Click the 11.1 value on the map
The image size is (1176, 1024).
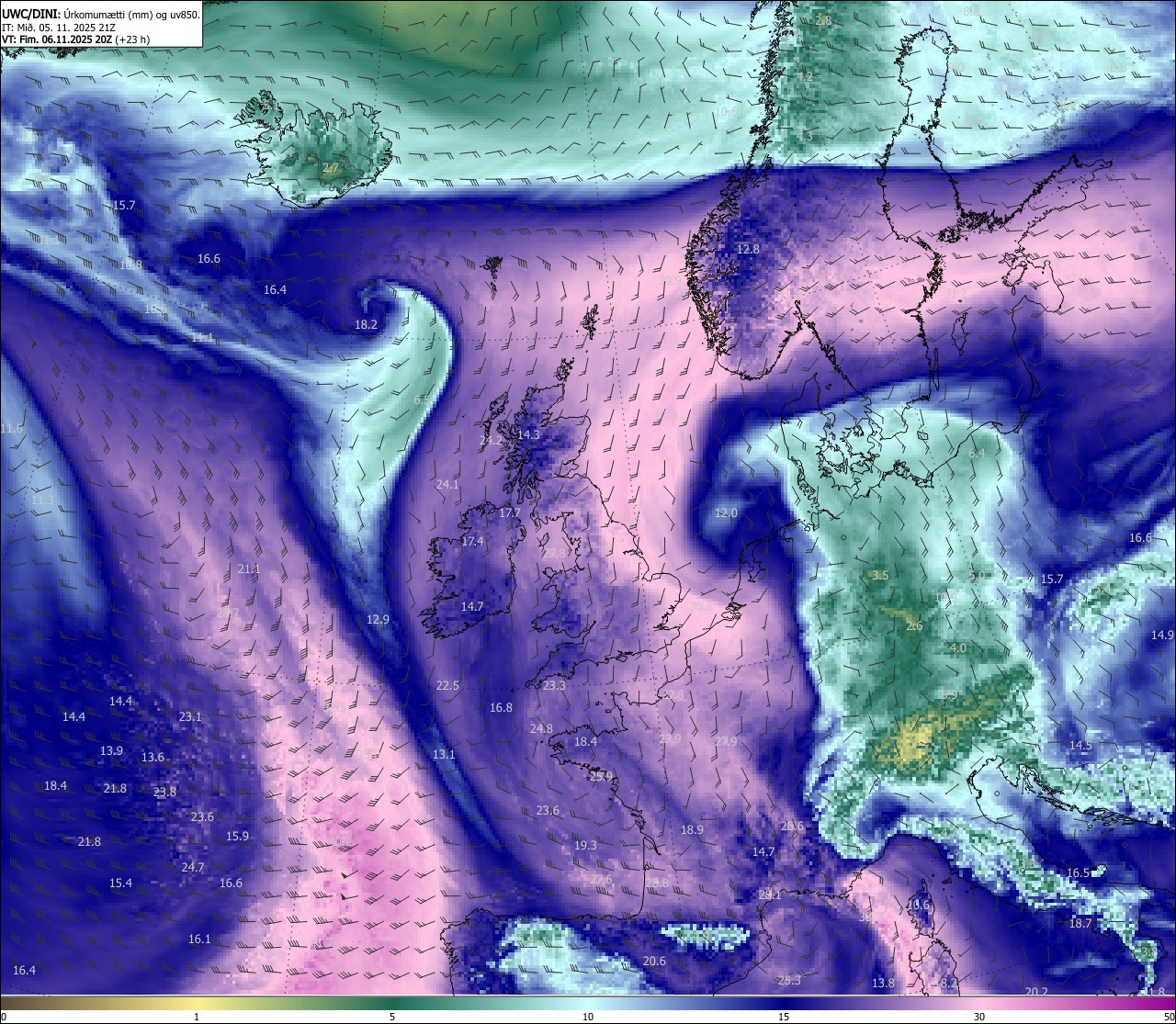[x=202, y=337]
